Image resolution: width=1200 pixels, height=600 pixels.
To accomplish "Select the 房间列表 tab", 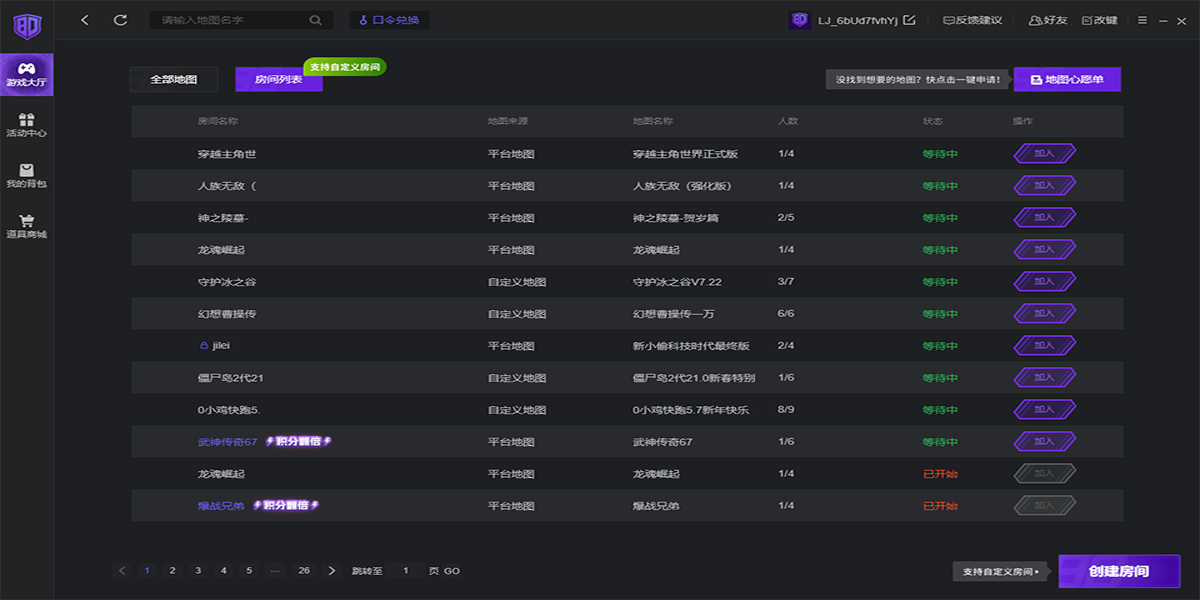I will 278,79.
